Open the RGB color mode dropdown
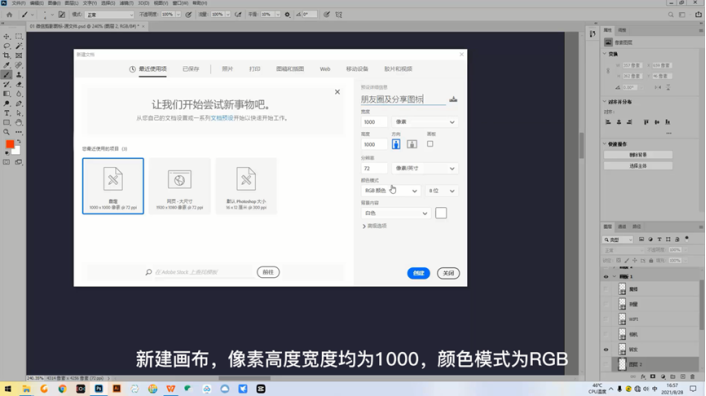The width and height of the screenshot is (706, 396). tap(390, 191)
